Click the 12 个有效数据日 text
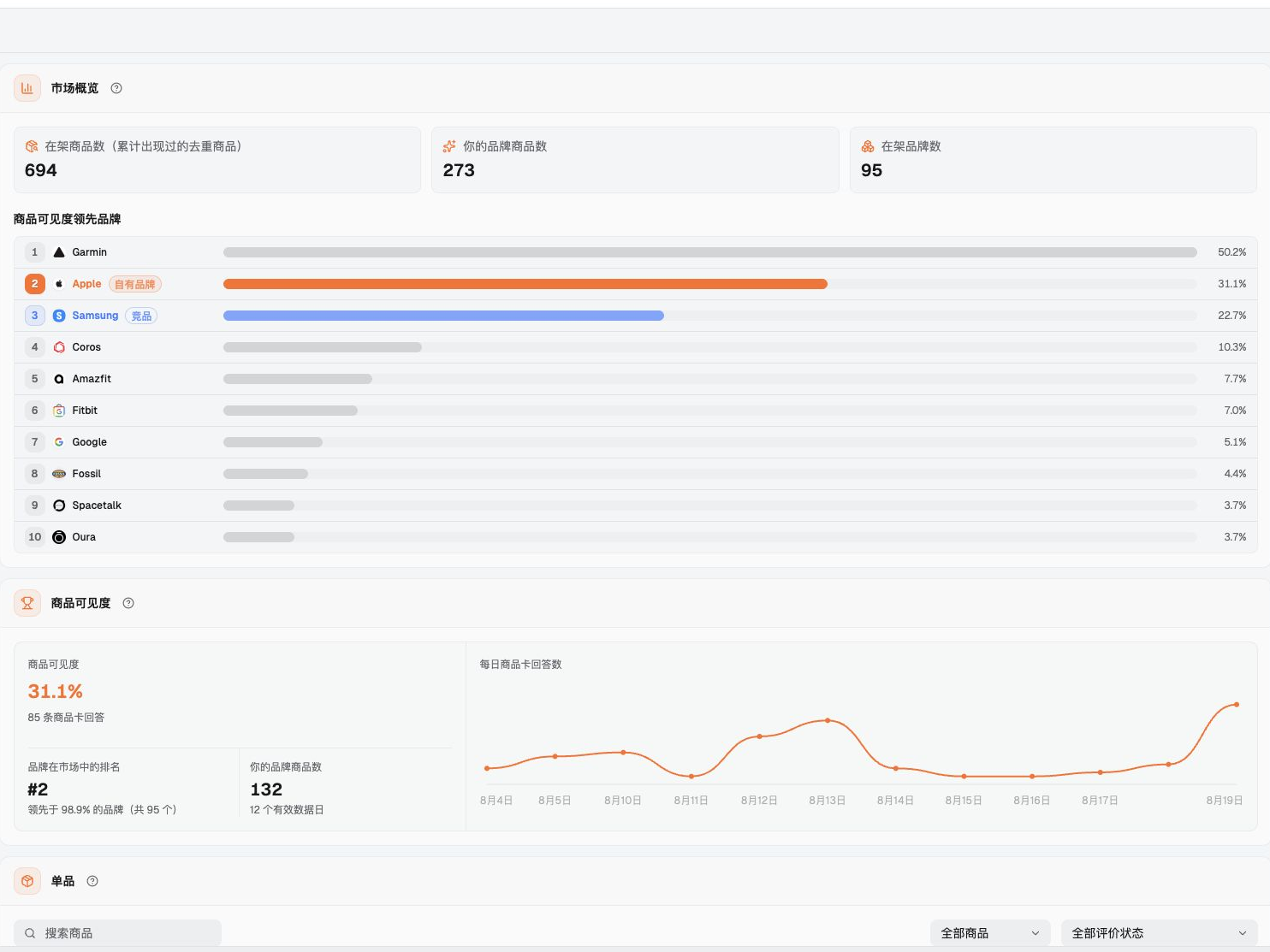This screenshot has width=1270, height=952. [x=287, y=810]
